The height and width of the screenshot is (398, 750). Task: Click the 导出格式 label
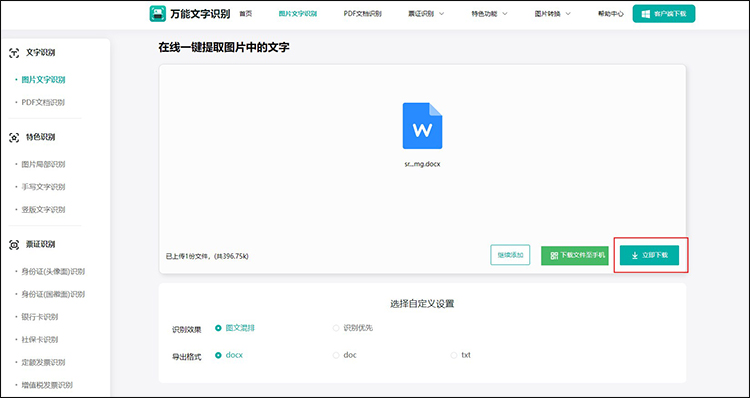pos(187,357)
